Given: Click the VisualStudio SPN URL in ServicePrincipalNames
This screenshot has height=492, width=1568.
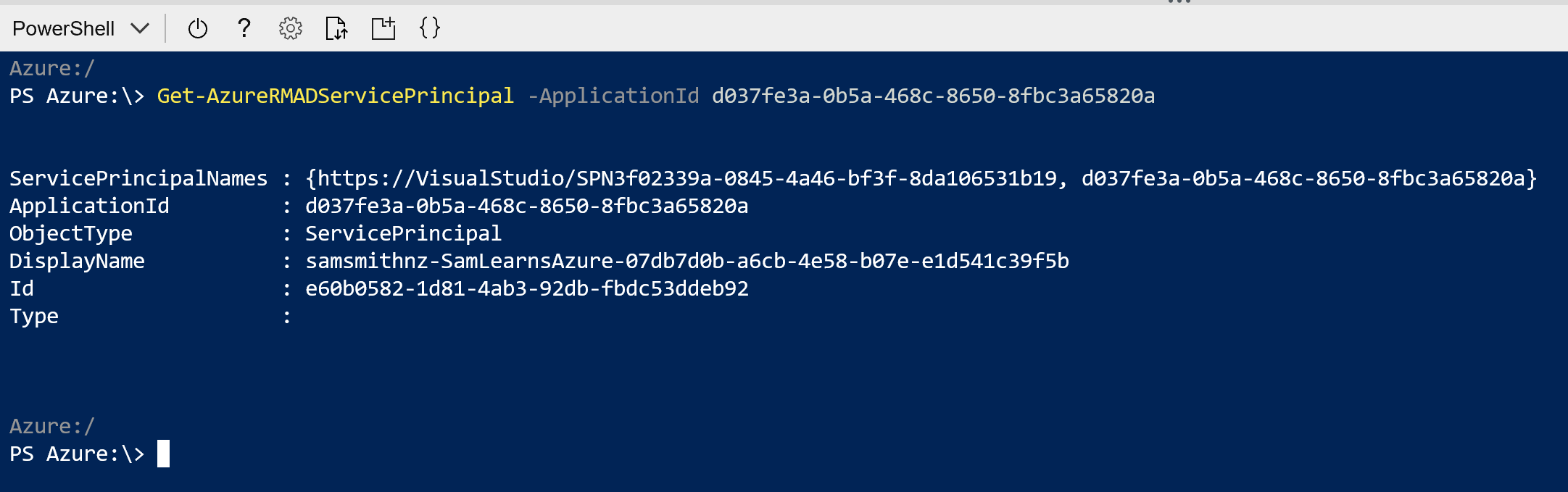Looking at the screenshot, I should (686, 179).
